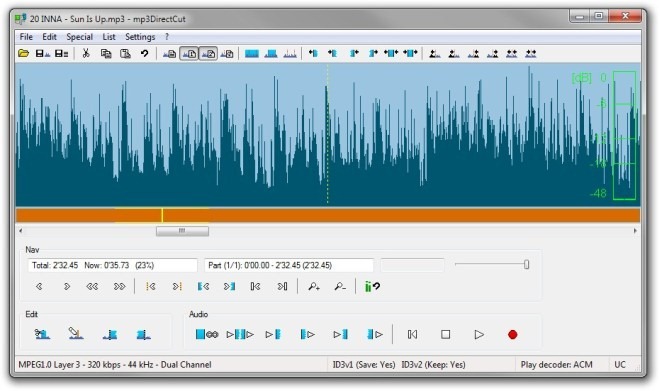Start playback with the Play button
This screenshot has width=660, height=391.
(x=479, y=335)
